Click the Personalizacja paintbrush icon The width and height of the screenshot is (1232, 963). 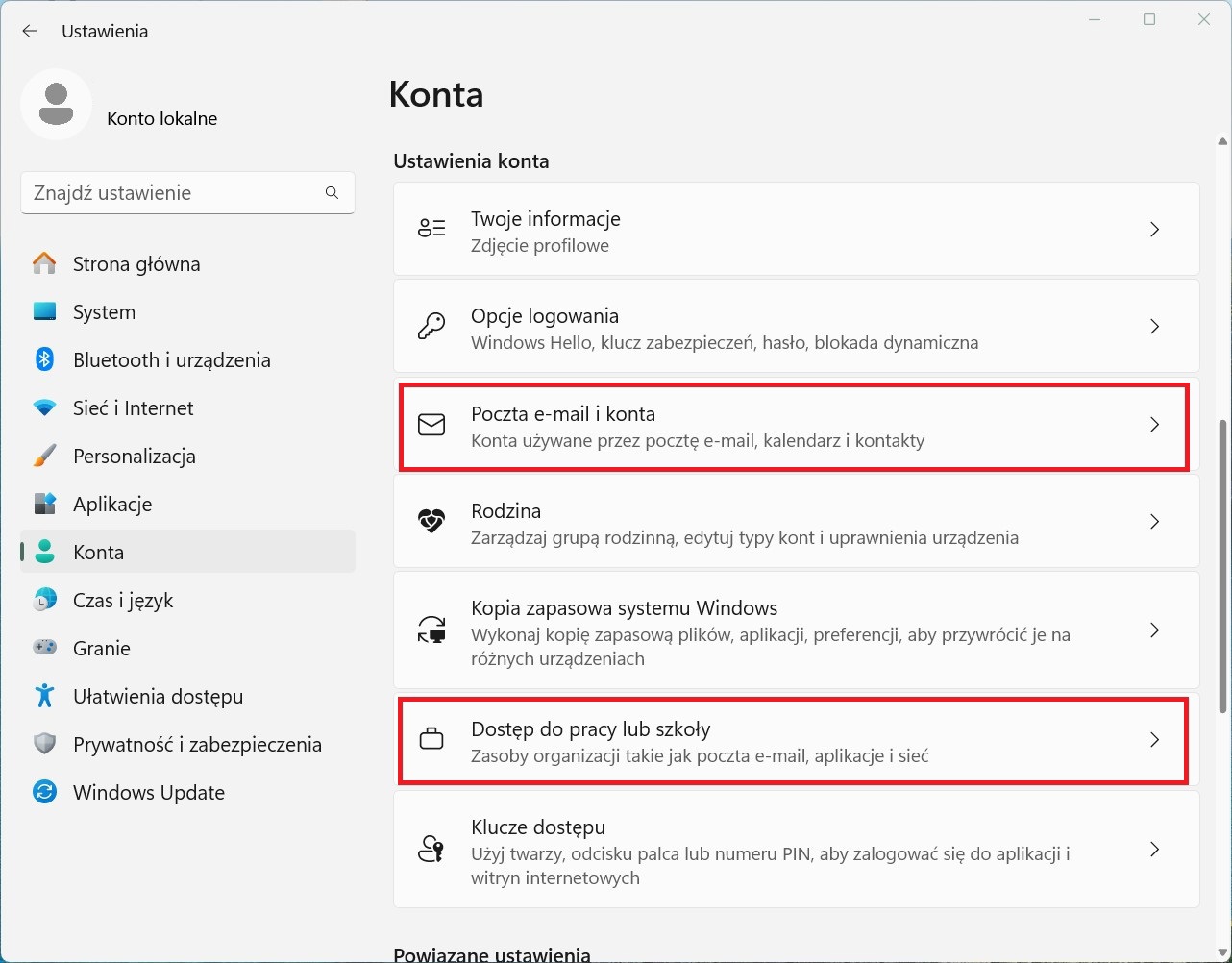point(44,456)
